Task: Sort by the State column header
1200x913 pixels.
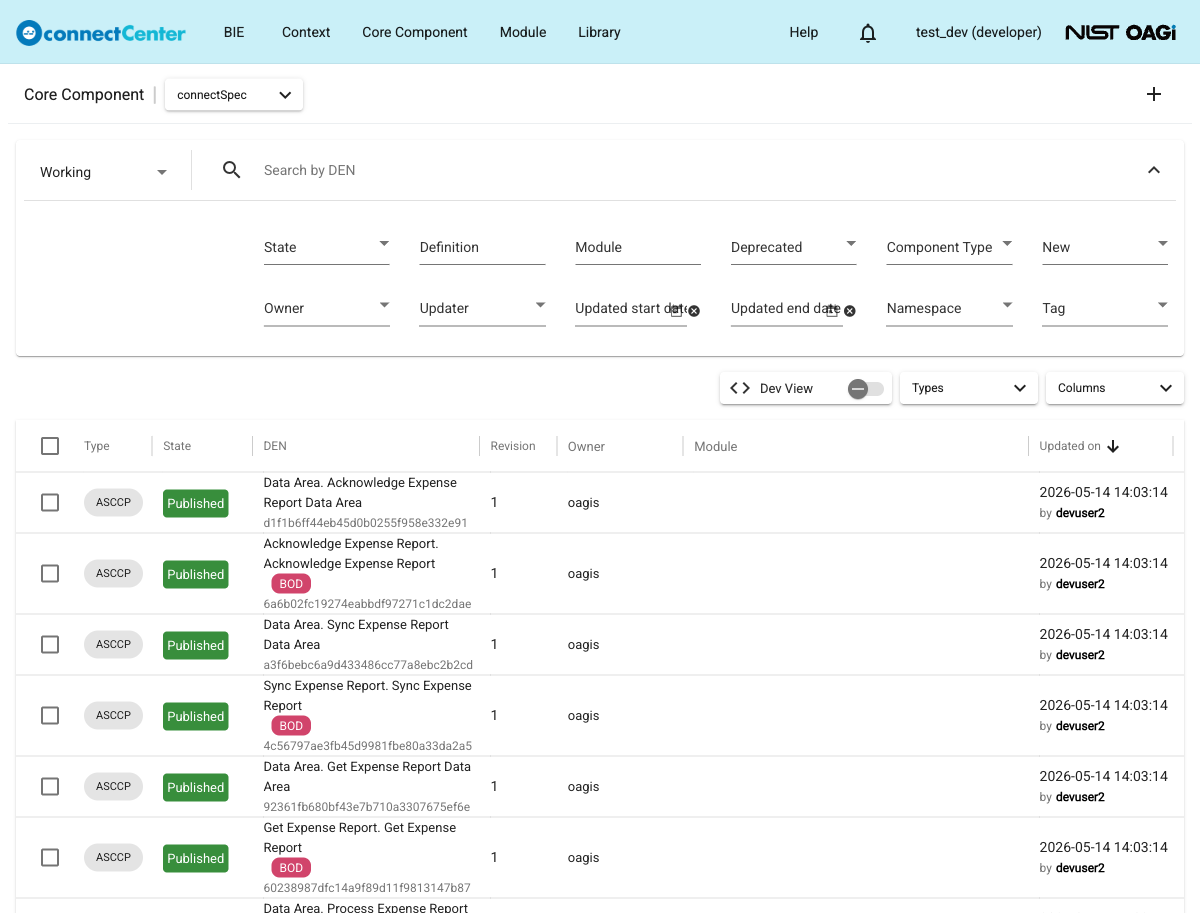Action: [x=177, y=446]
